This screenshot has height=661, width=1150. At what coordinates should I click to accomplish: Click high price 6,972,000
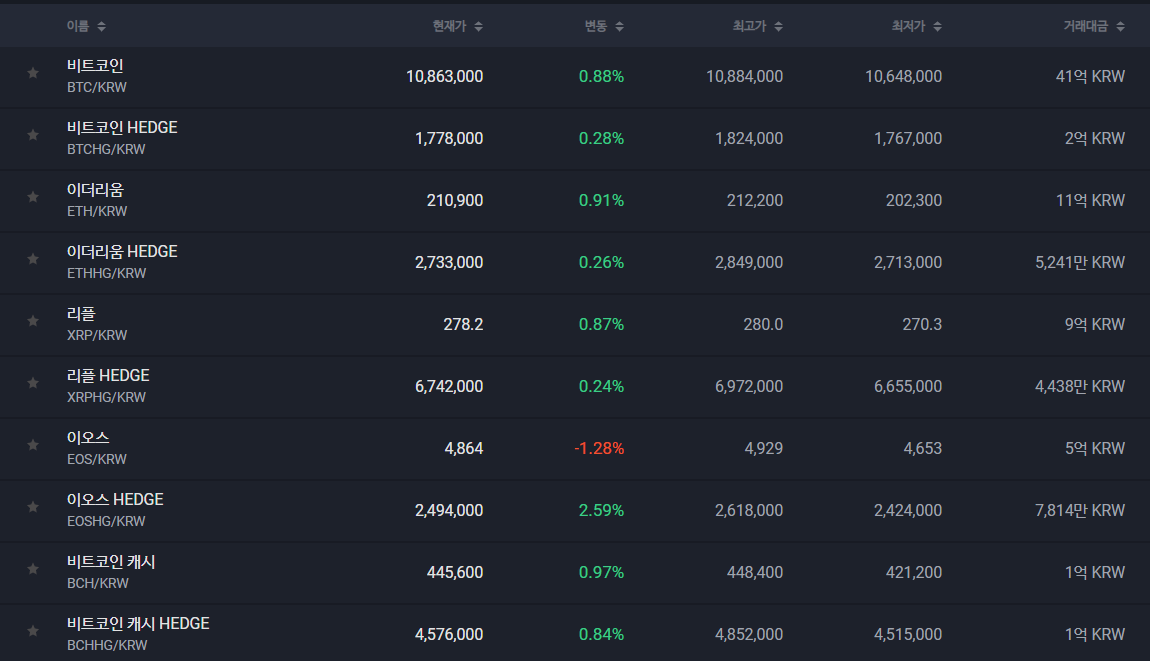click(749, 387)
